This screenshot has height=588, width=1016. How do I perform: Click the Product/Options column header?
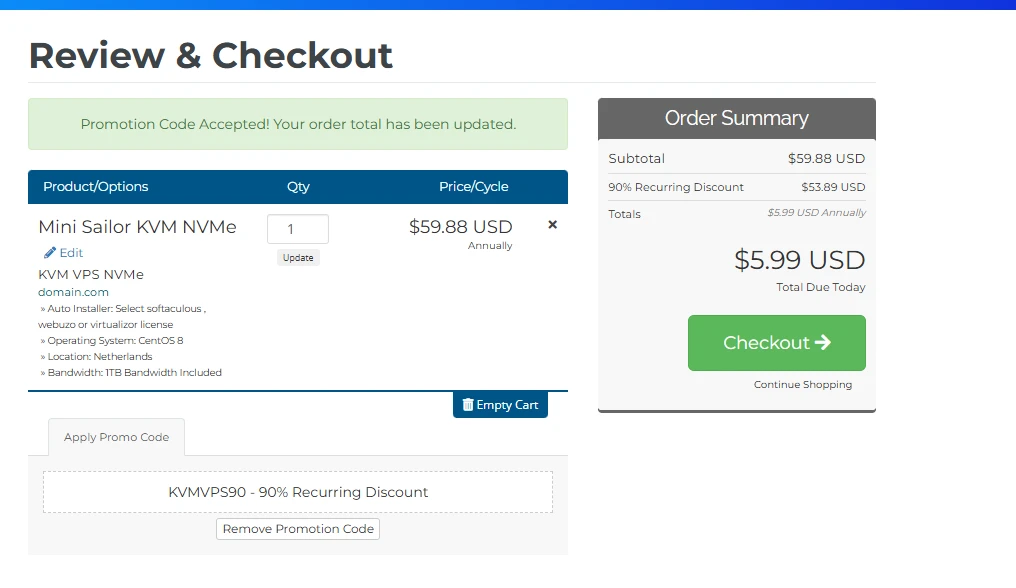[x=95, y=187]
